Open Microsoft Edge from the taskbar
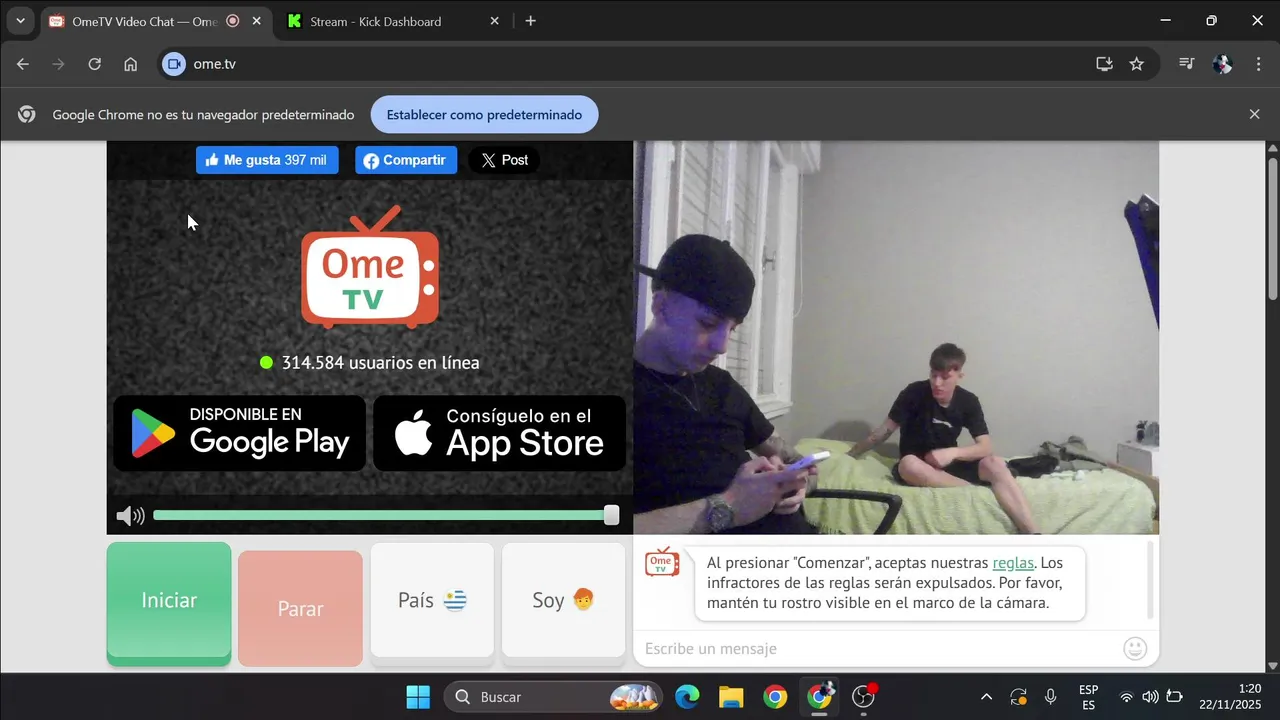Screen dimensions: 1280x720 click(x=687, y=697)
